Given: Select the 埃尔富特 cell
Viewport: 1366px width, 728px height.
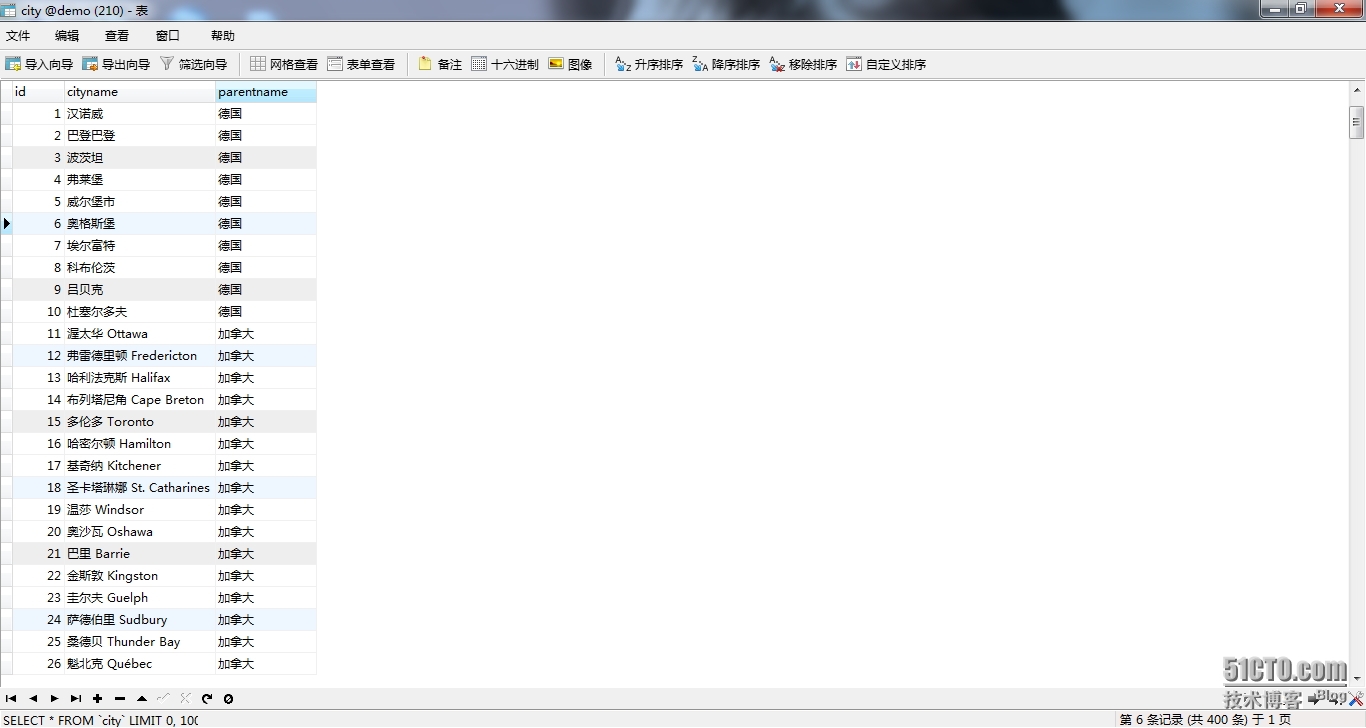Looking at the screenshot, I should pyautogui.click(x=140, y=246).
